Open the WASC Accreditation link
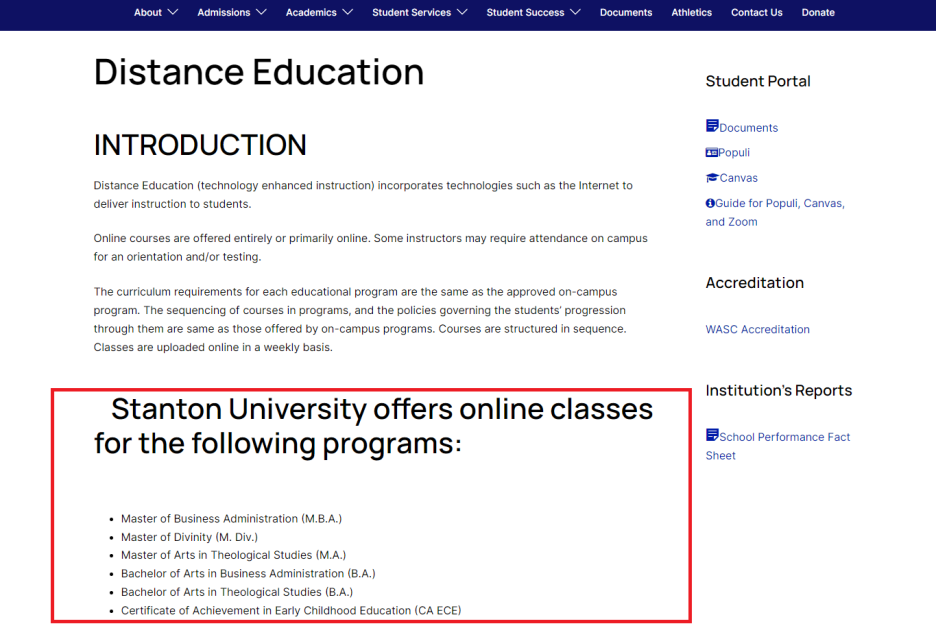Screen dimensions: 936x626 (758, 329)
